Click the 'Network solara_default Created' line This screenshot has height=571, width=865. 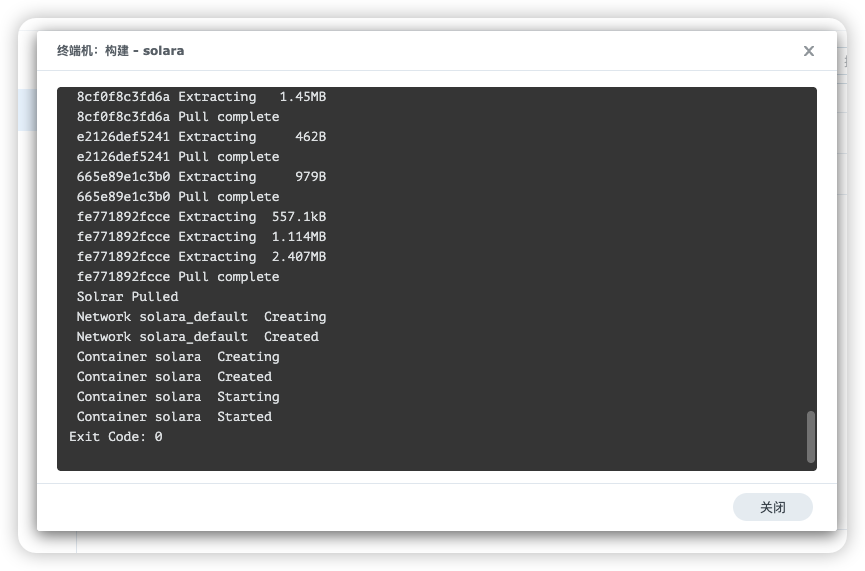pos(197,337)
